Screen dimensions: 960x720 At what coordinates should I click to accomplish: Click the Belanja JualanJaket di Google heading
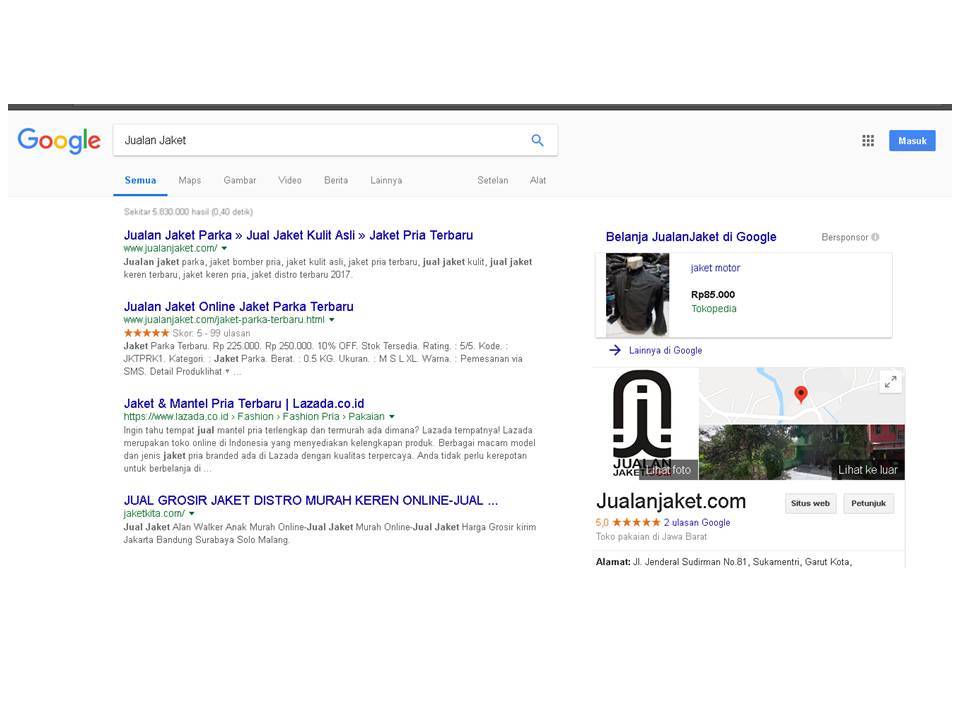click(x=691, y=237)
